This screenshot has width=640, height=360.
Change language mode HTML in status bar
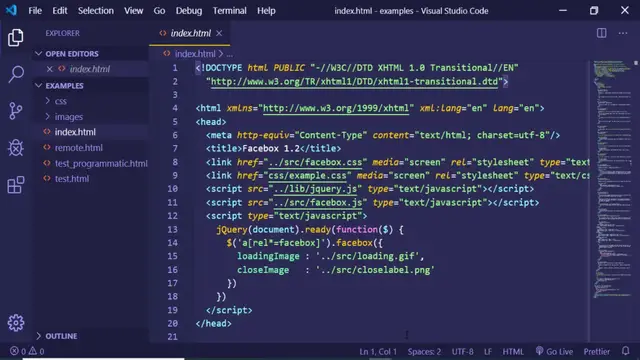pyautogui.click(x=513, y=351)
